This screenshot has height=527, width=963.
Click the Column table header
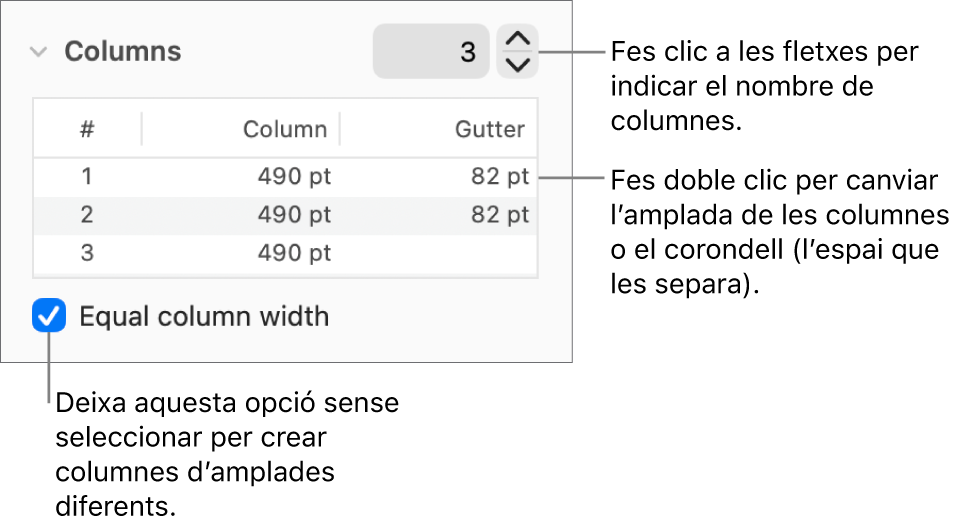[x=285, y=129]
